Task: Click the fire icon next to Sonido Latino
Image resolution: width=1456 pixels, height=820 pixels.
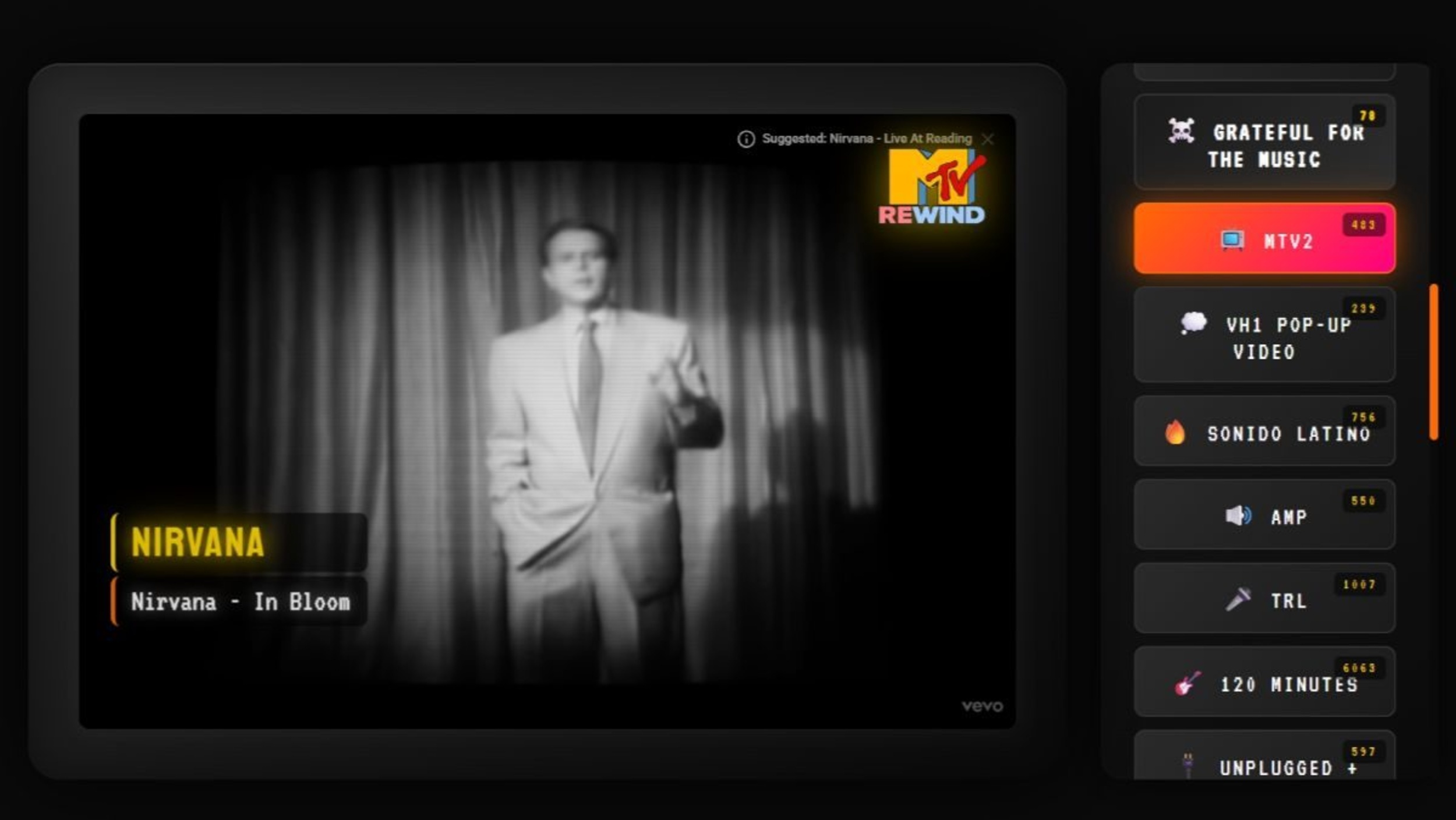Action: pyautogui.click(x=1178, y=432)
